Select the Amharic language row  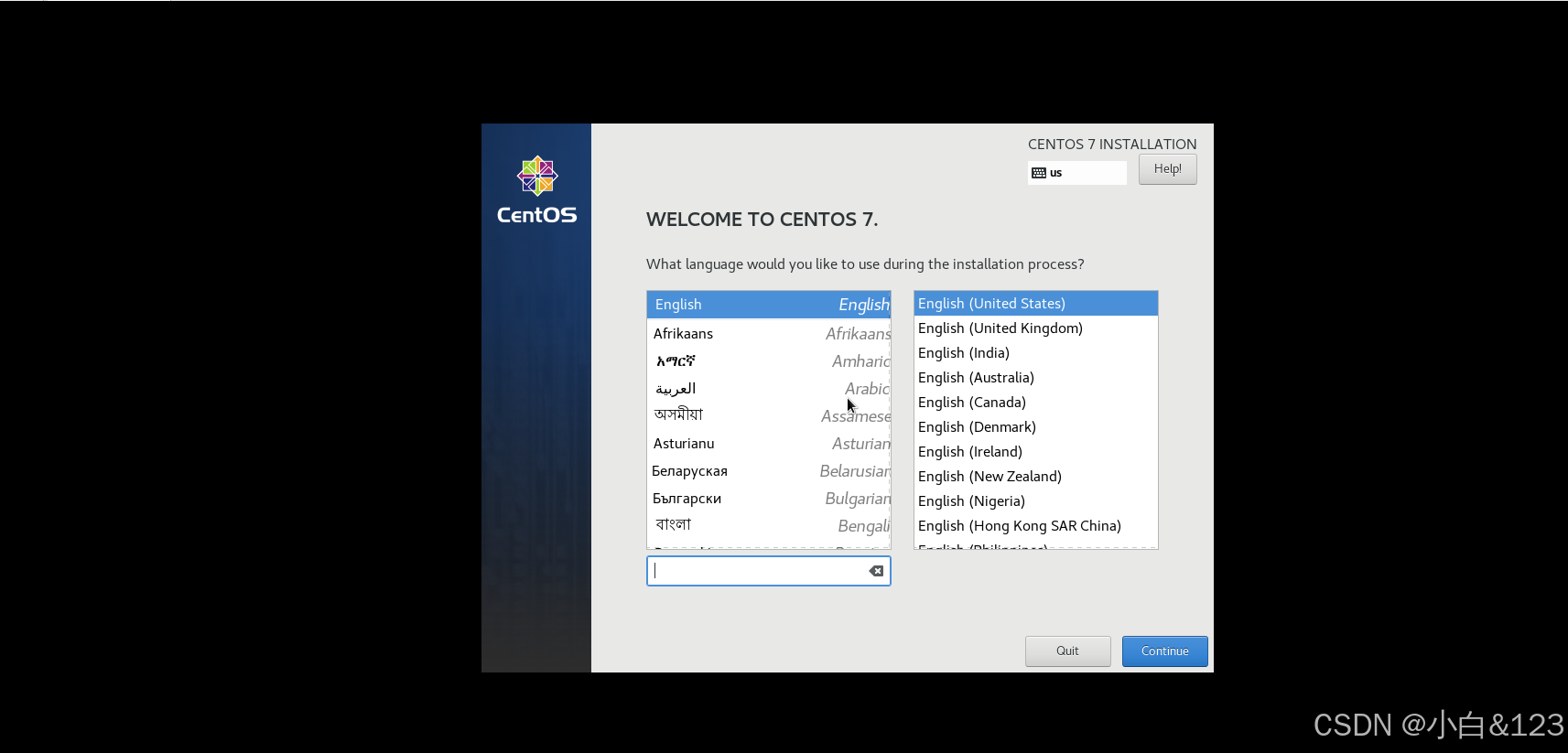point(768,361)
